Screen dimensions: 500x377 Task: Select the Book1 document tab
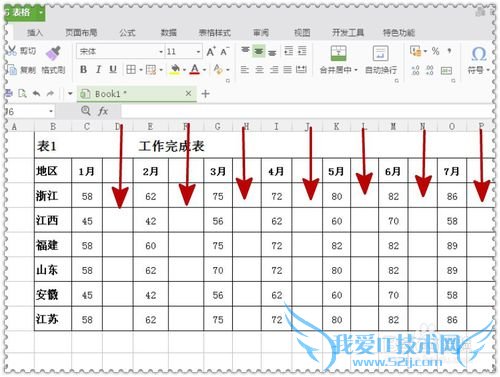[x=137, y=94]
